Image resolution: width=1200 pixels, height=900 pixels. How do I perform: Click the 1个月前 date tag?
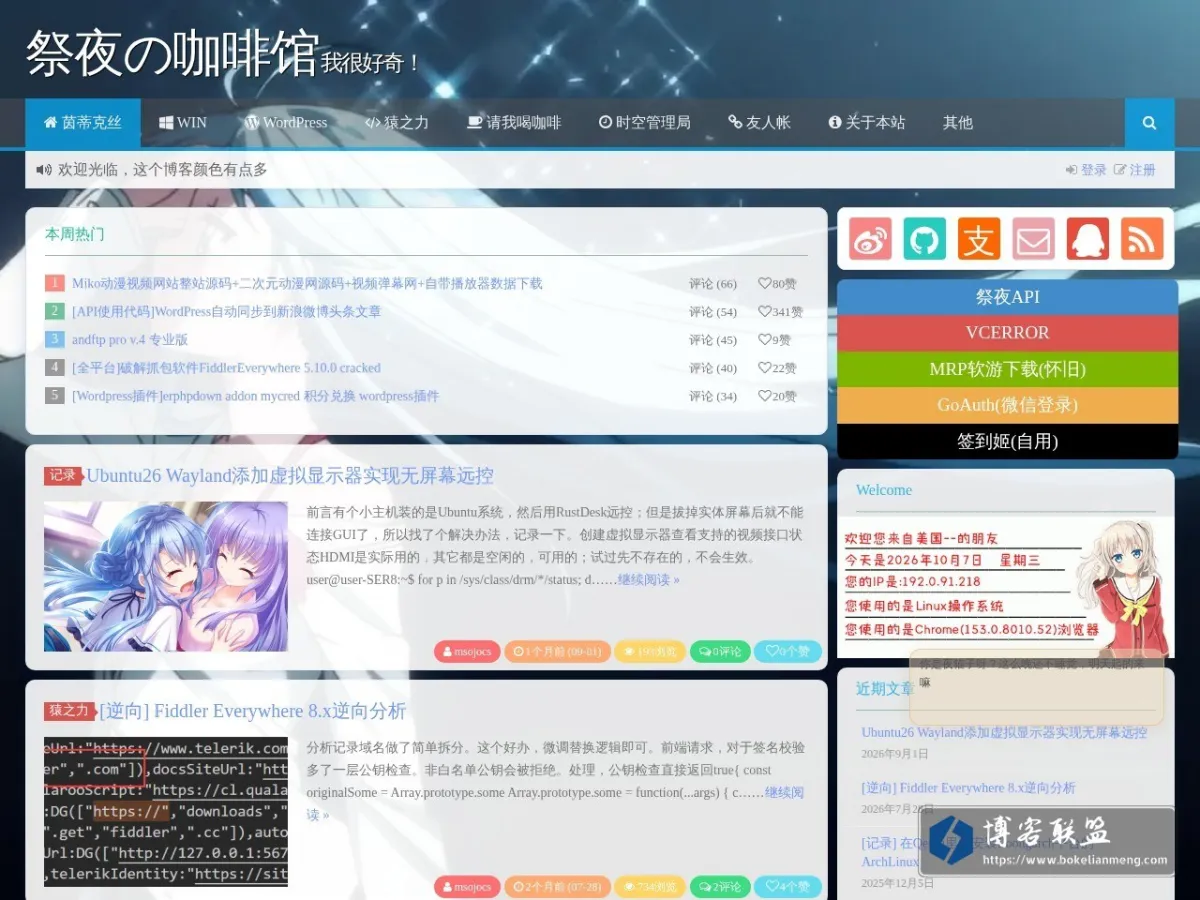(558, 651)
